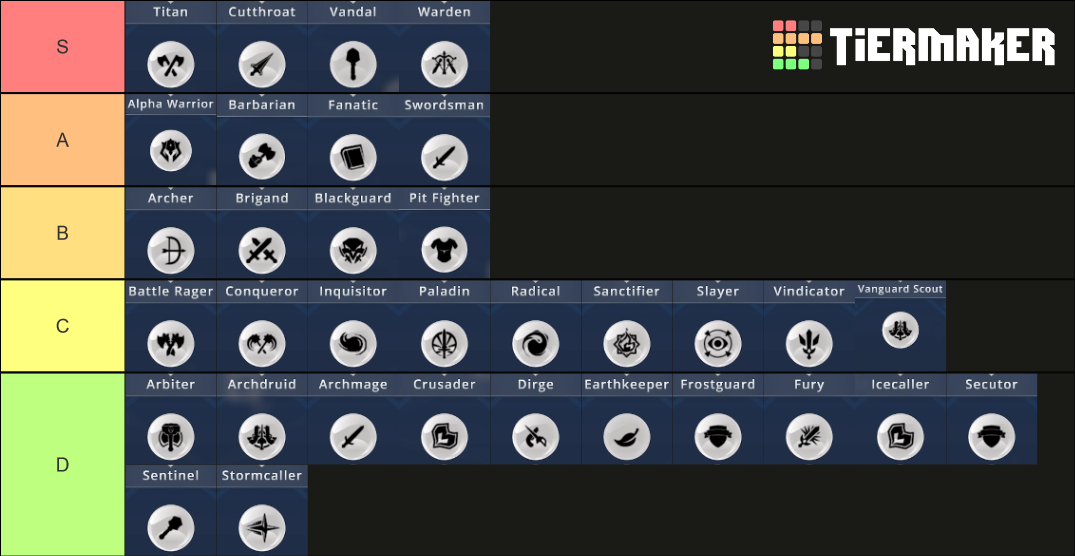The image size is (1075, 556).
Task: Click the Fanatic book icon
Action: 353,158
